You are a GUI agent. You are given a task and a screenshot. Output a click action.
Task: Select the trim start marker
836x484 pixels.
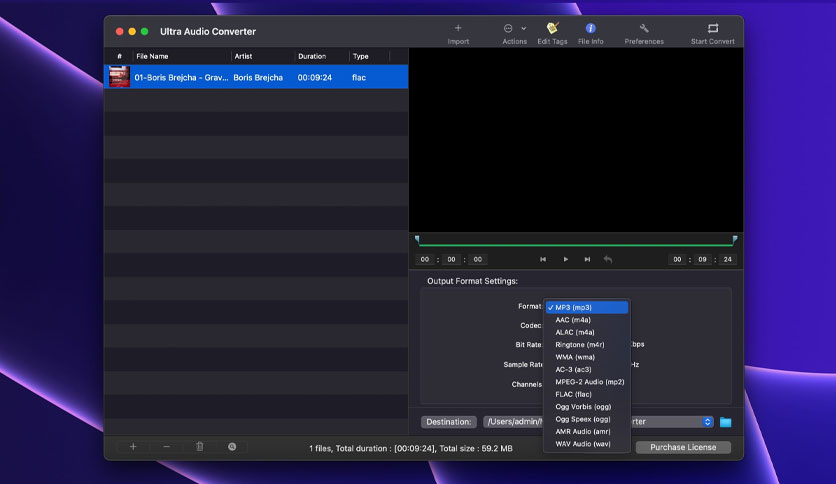(417, 239)
